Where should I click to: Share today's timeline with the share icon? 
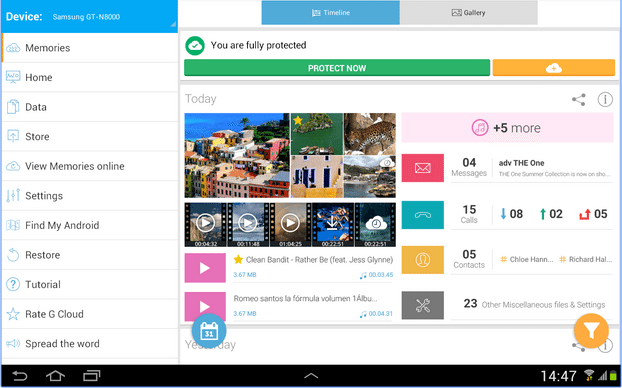579,100
